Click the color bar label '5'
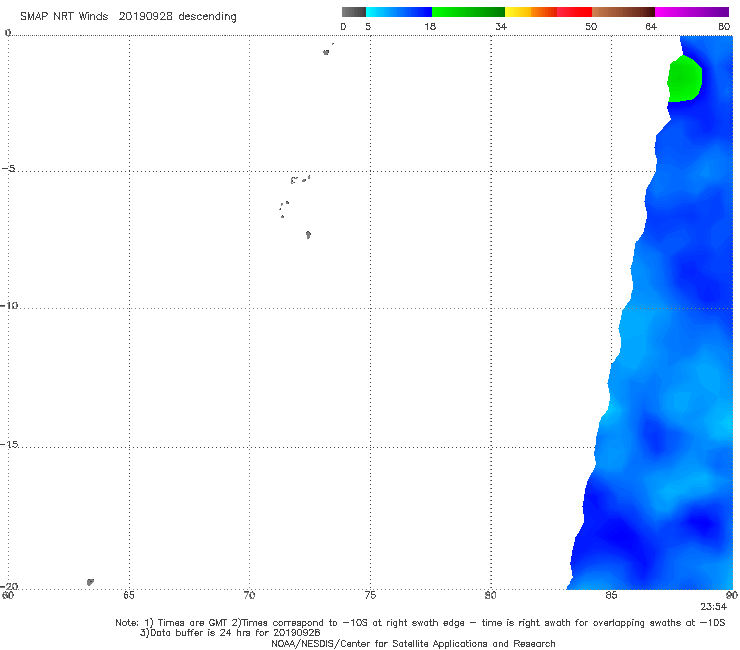This screenshot has height=650, width=740. pos(368,27)
